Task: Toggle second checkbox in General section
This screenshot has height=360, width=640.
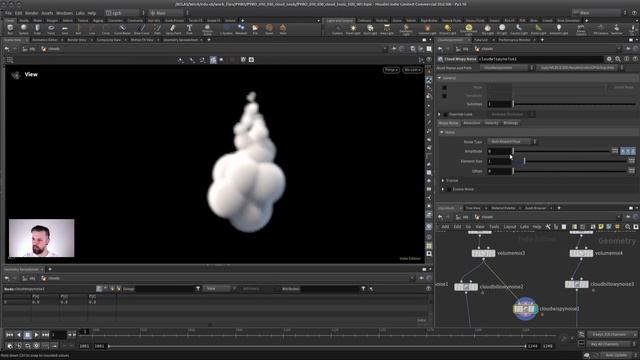Action: (444, 96)
